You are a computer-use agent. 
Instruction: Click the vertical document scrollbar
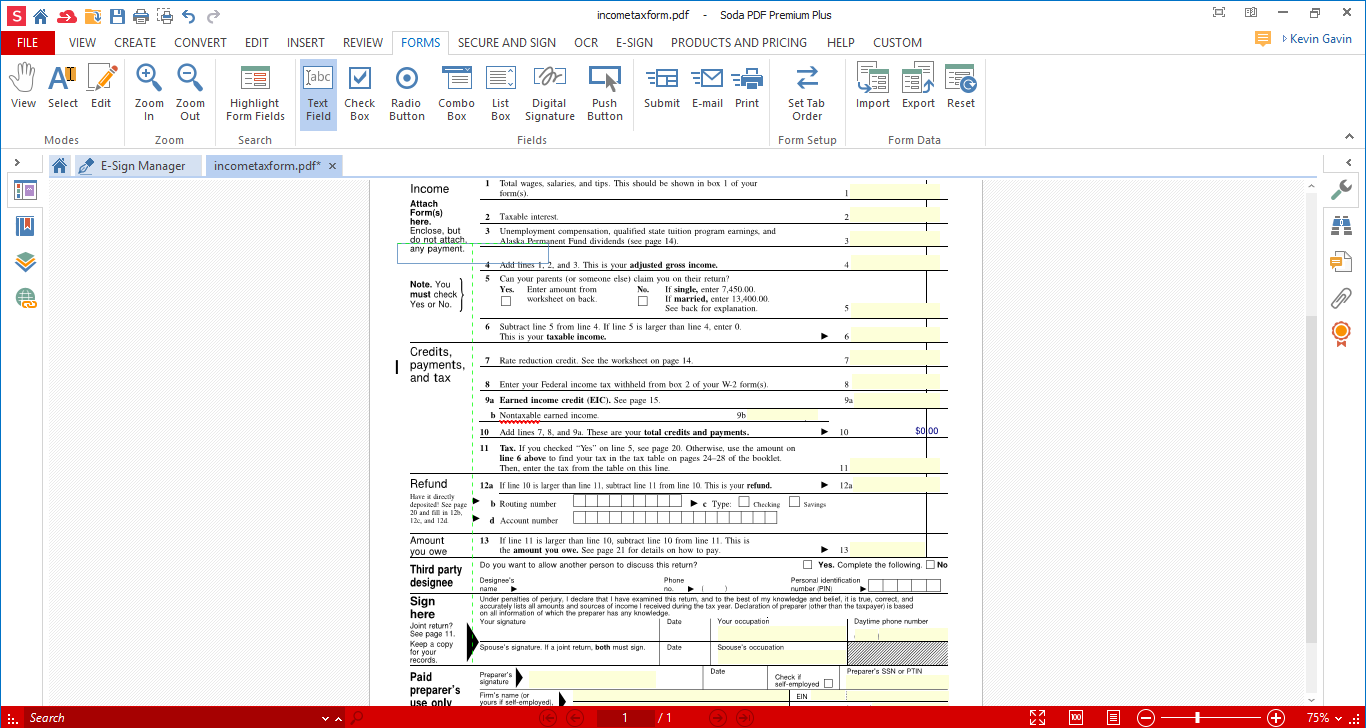1311,480
